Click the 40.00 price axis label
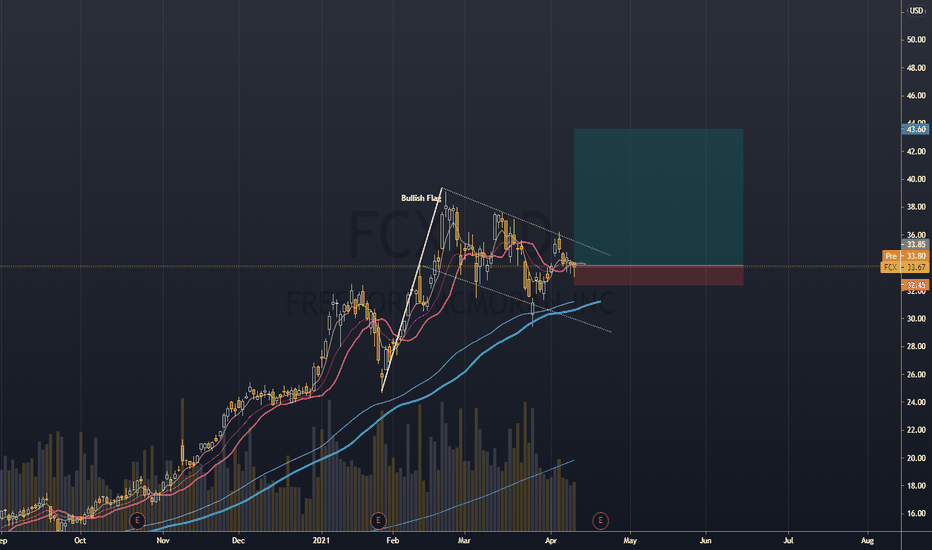Image resolution: width=932 pixels, height=550 pixels. pos(916,179)
